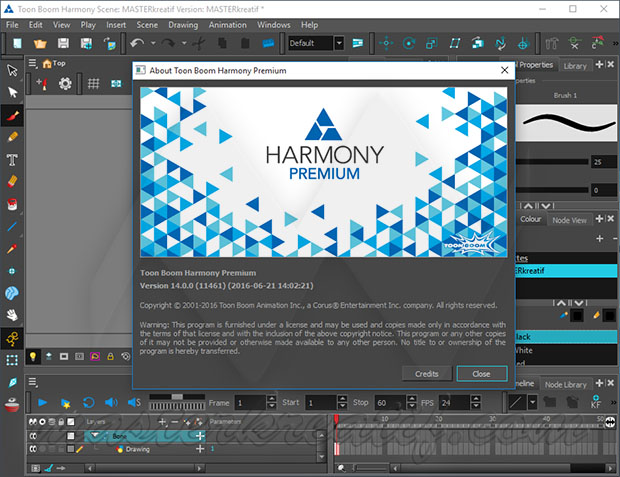620x477 pixels.
Task: Open the Windows menu
Action: [274, 25]
